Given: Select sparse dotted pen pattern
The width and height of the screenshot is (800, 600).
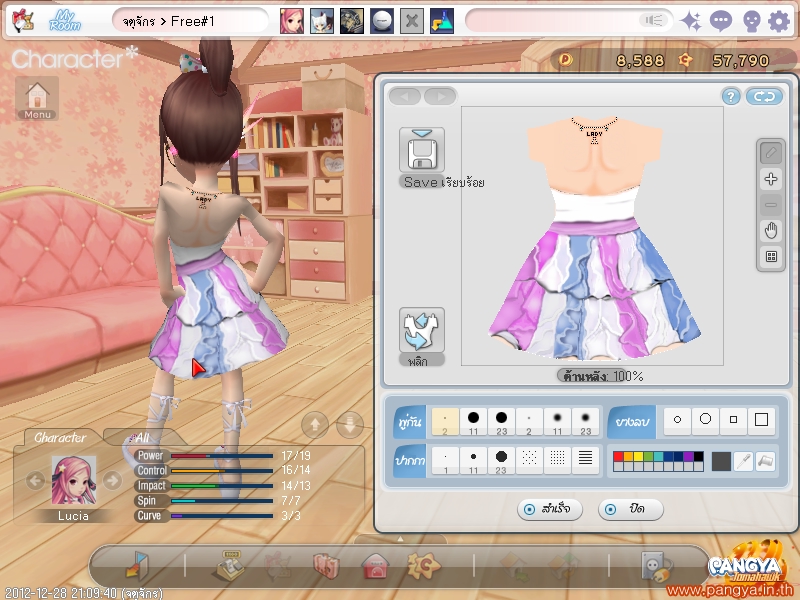Looking at the screenshot, I should 530,459.
